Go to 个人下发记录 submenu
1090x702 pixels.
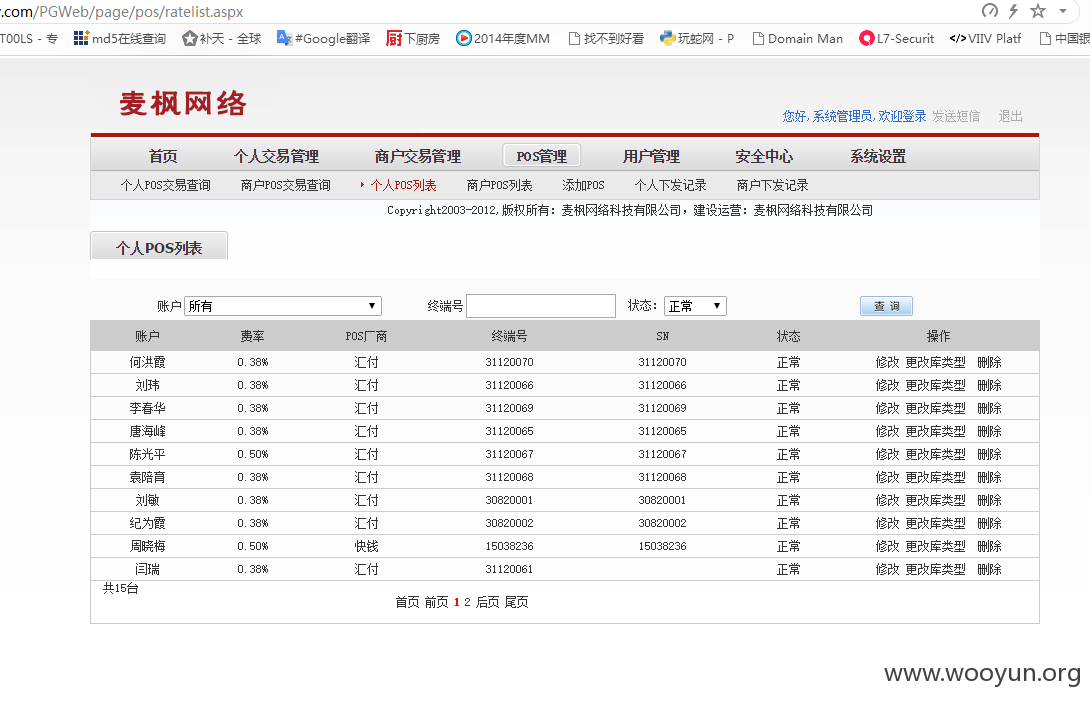pyautogui.click(x=670, y=185)
